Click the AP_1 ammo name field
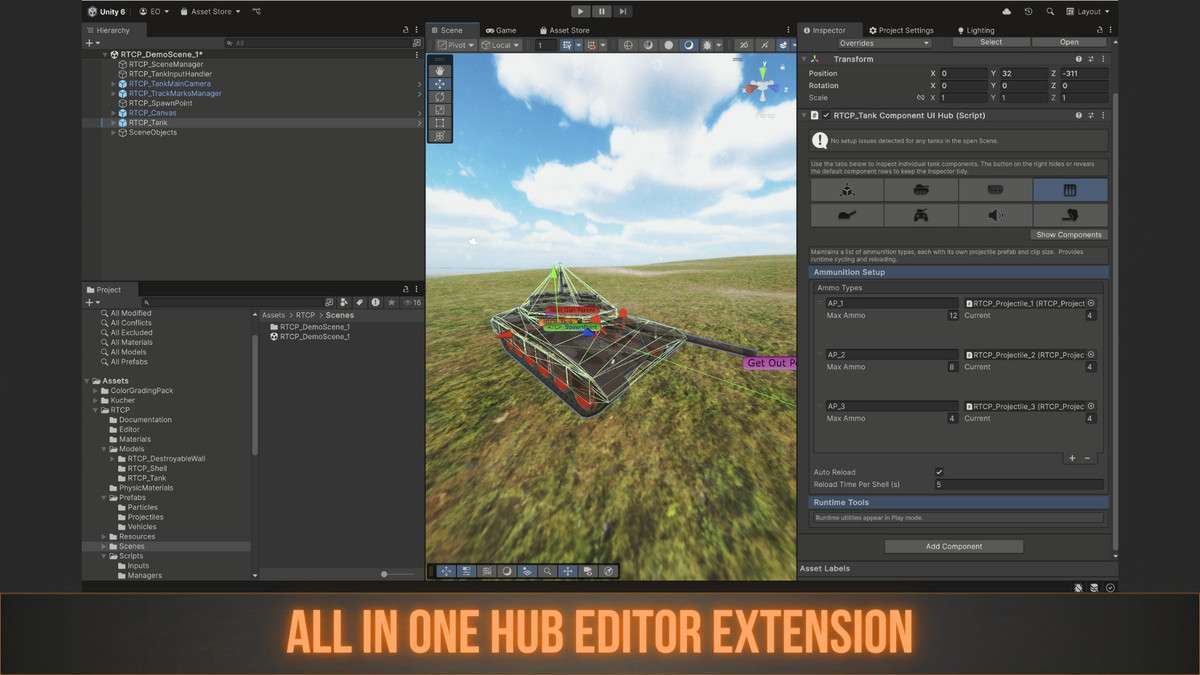The image size is (1200, 675). 892,303
